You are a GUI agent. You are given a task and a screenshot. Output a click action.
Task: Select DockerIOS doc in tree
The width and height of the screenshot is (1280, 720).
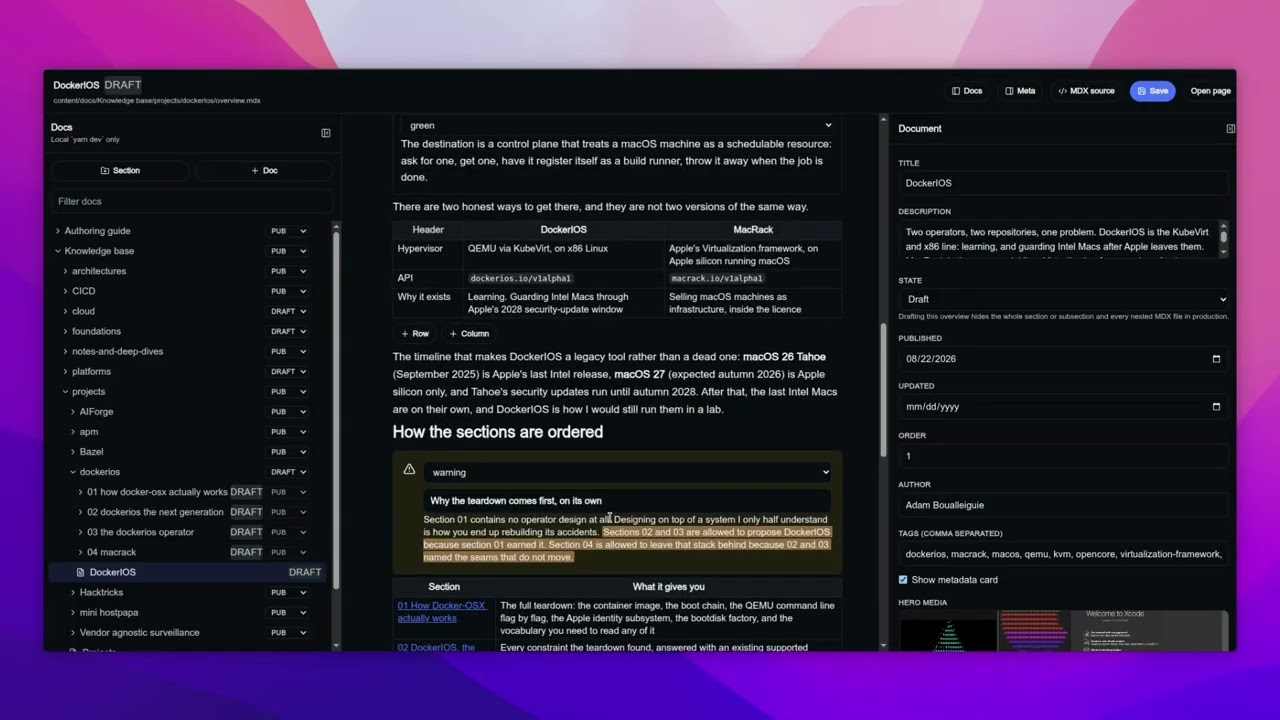[188, 572]
